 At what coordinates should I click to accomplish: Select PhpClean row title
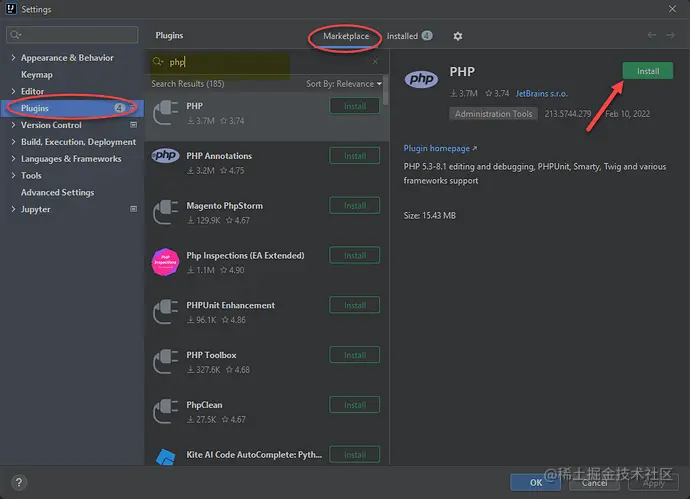click(204, 404)
